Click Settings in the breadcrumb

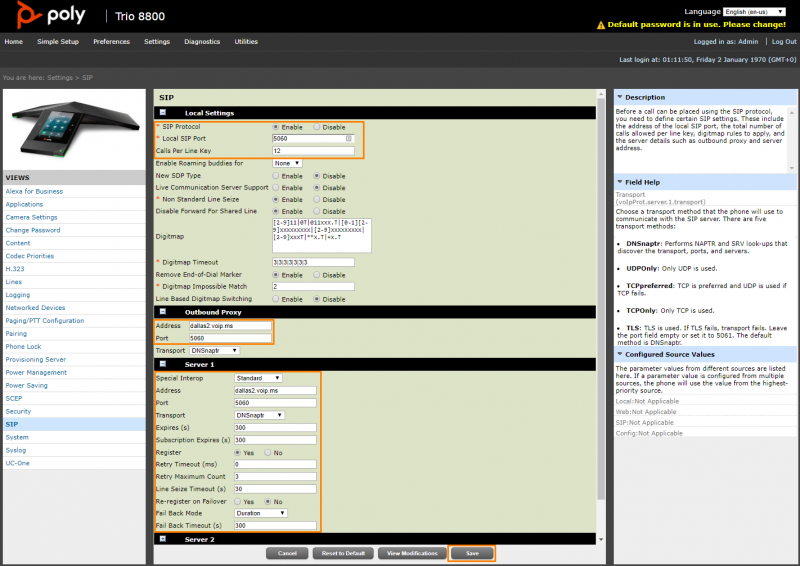click(x=60, y=78)
